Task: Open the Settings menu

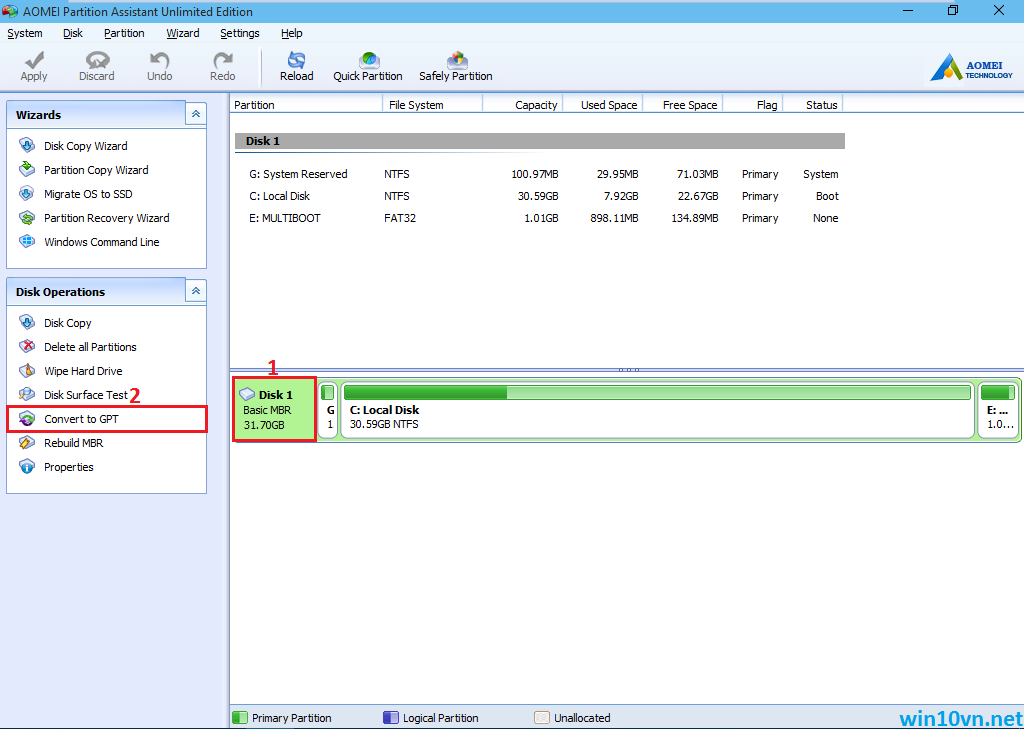Action: (x=240, y=33)
